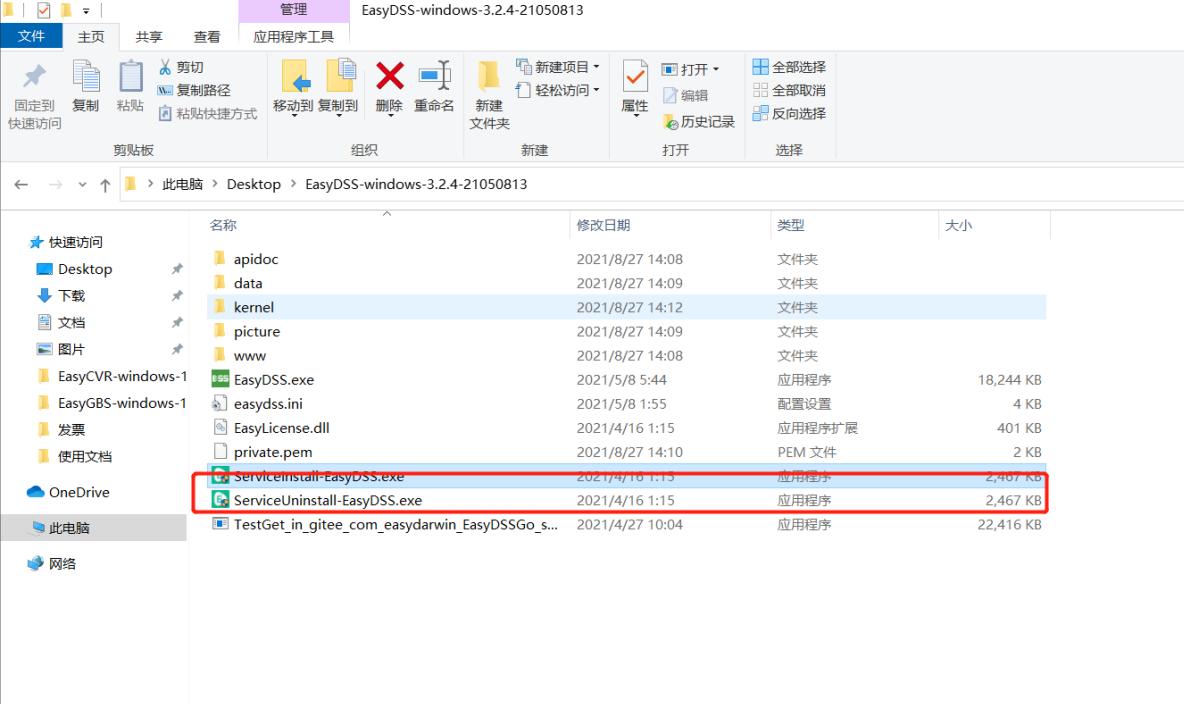Click the Paste (粘贴) clipboard icon
The width and height of the screenshot is (1184, 704).
tap(130, 77)
